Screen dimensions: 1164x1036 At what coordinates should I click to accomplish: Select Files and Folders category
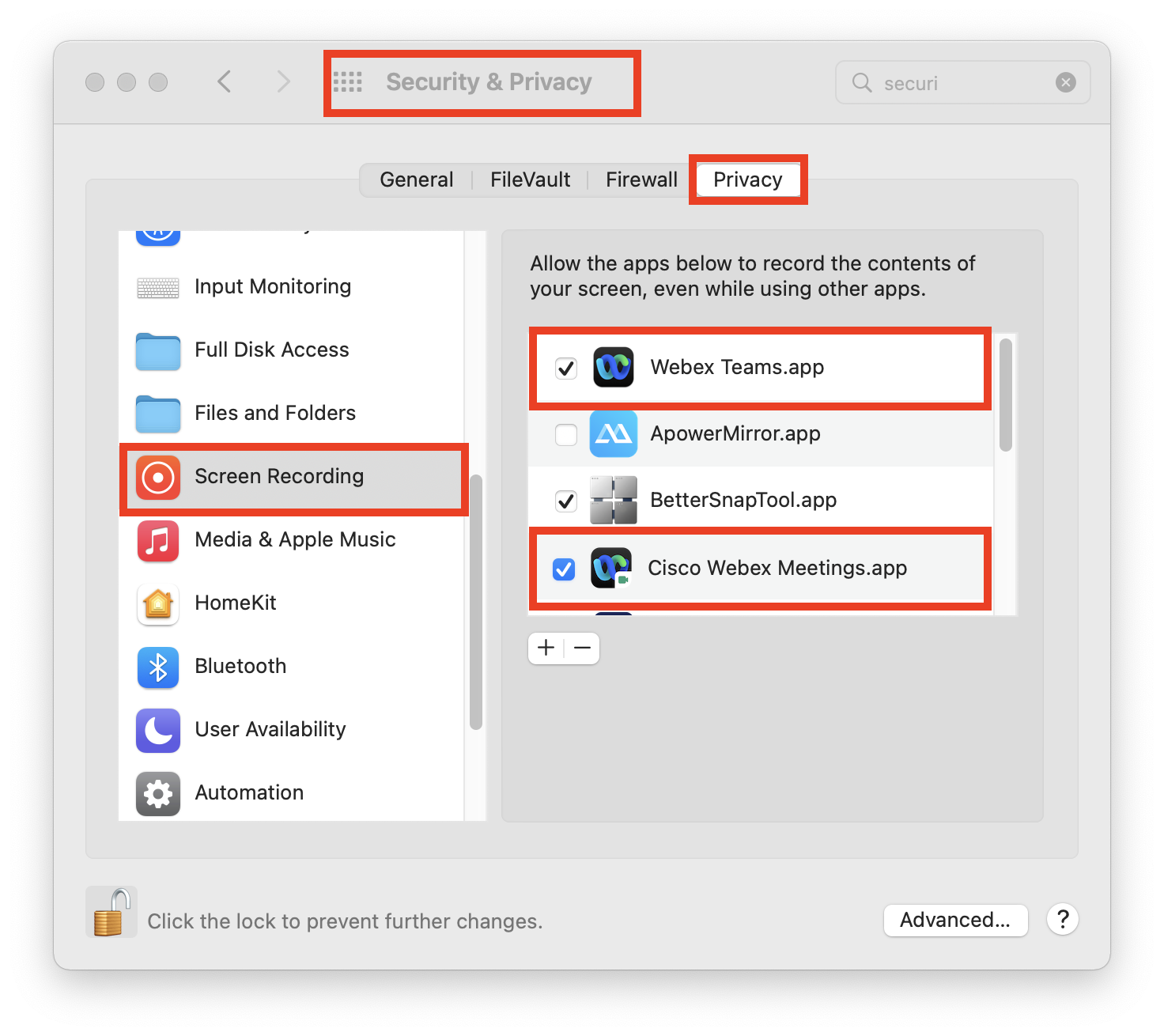click(275, 413)
